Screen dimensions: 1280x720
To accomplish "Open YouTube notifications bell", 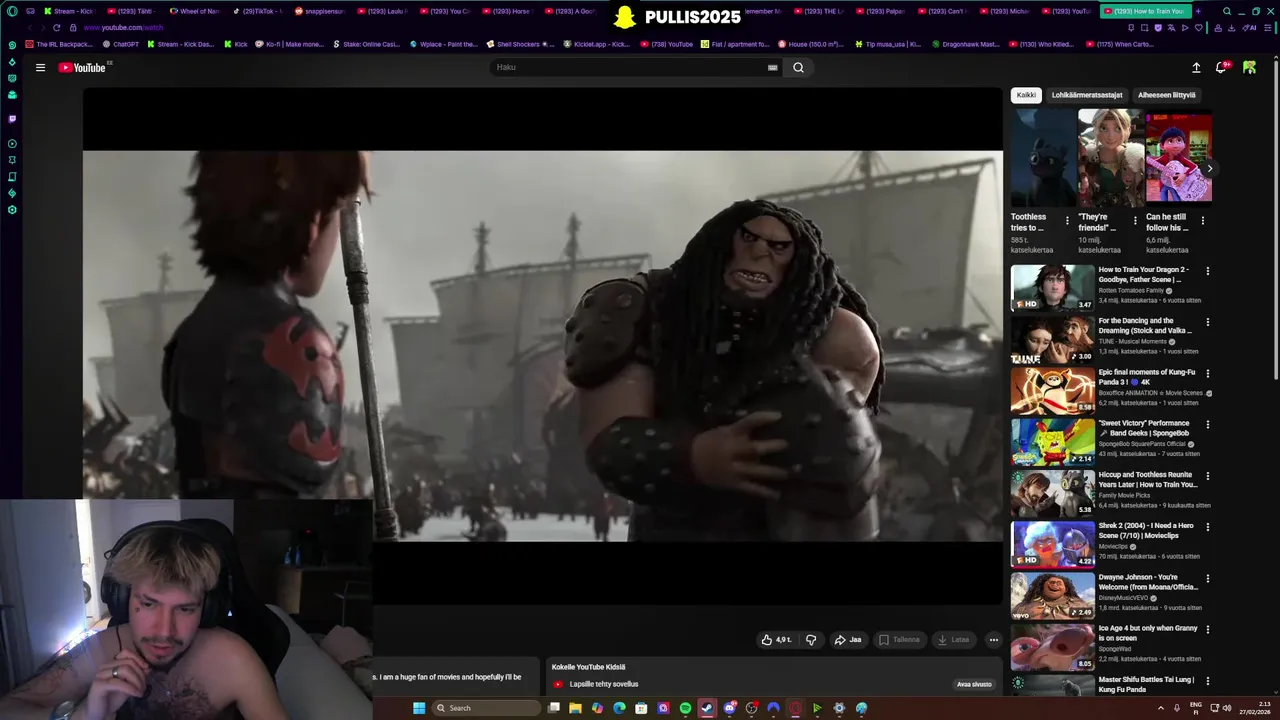I will click(x=1221, y=68).
